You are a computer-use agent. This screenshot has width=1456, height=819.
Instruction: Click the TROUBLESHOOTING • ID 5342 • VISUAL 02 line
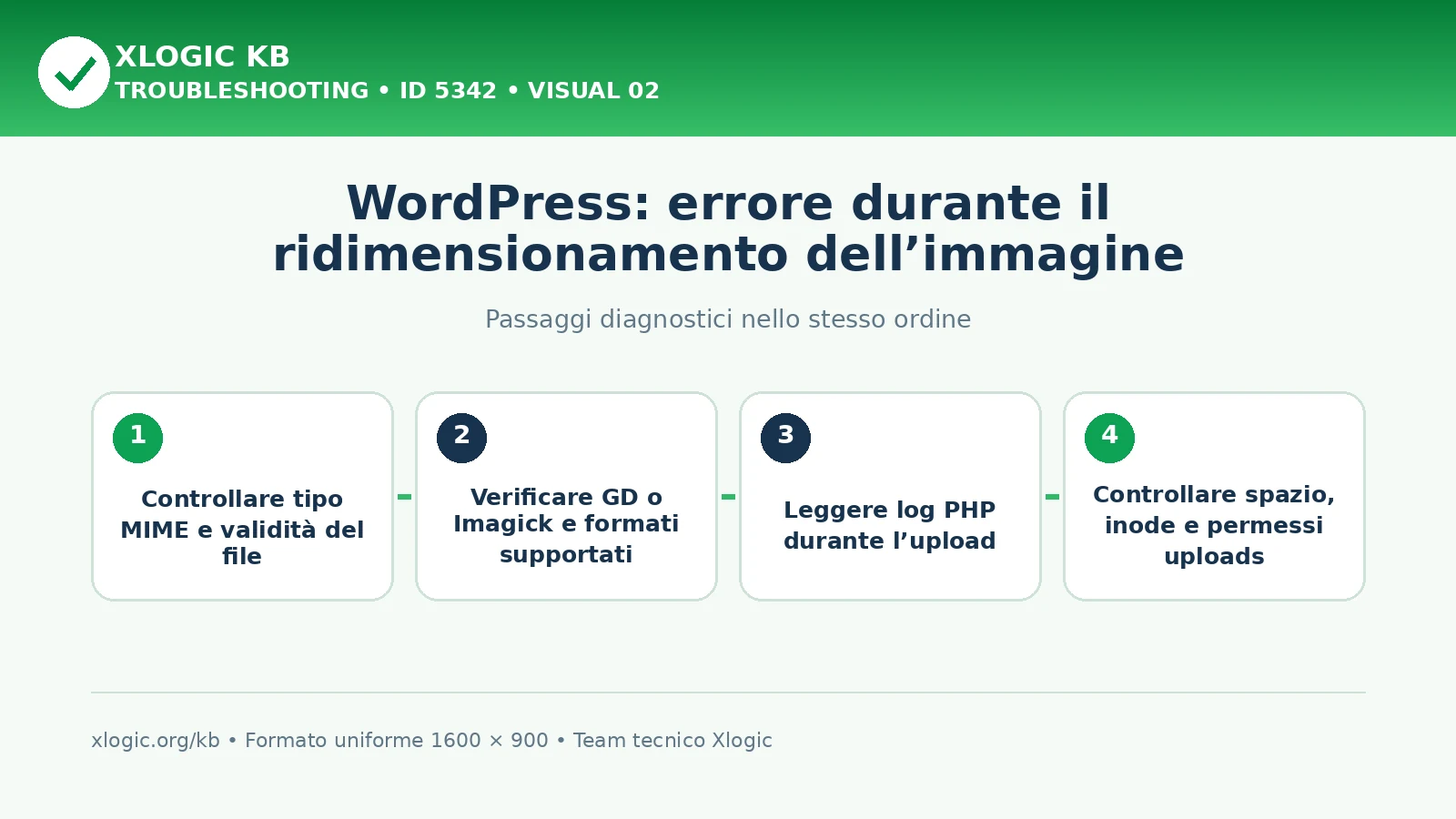click(387, 91)
